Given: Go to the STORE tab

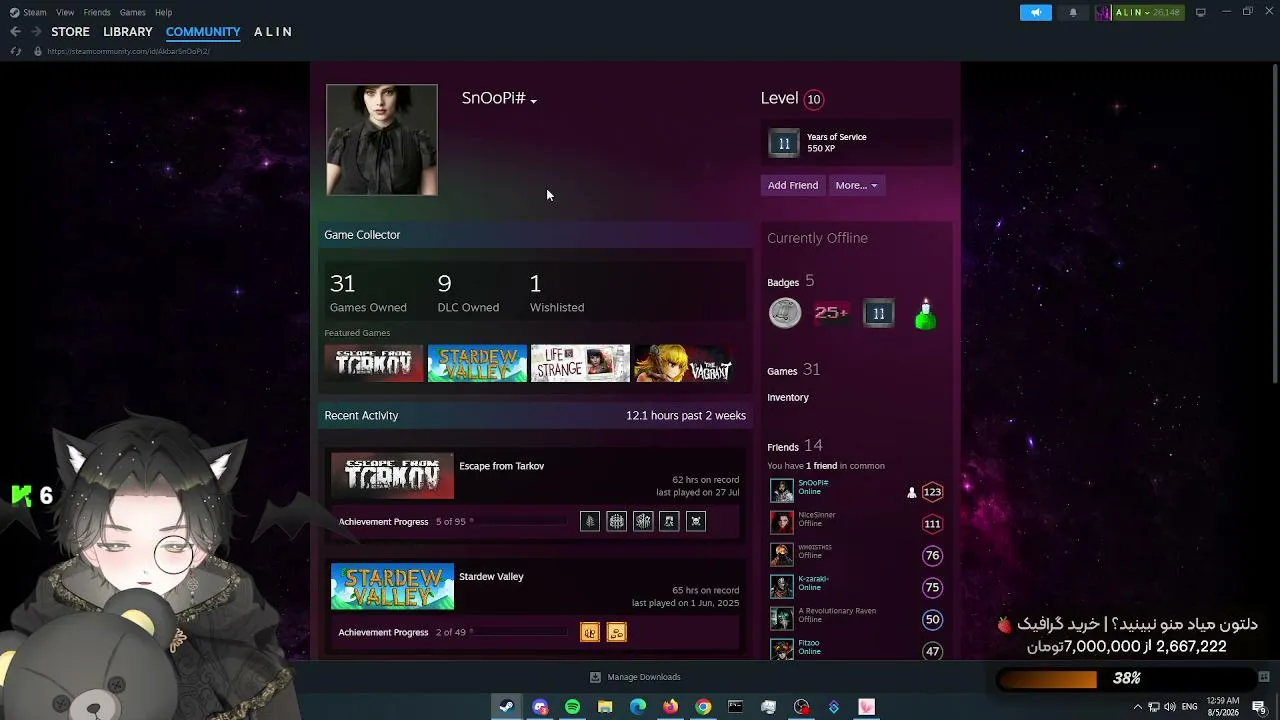Looking at the screenshot, I should point(70,32).
